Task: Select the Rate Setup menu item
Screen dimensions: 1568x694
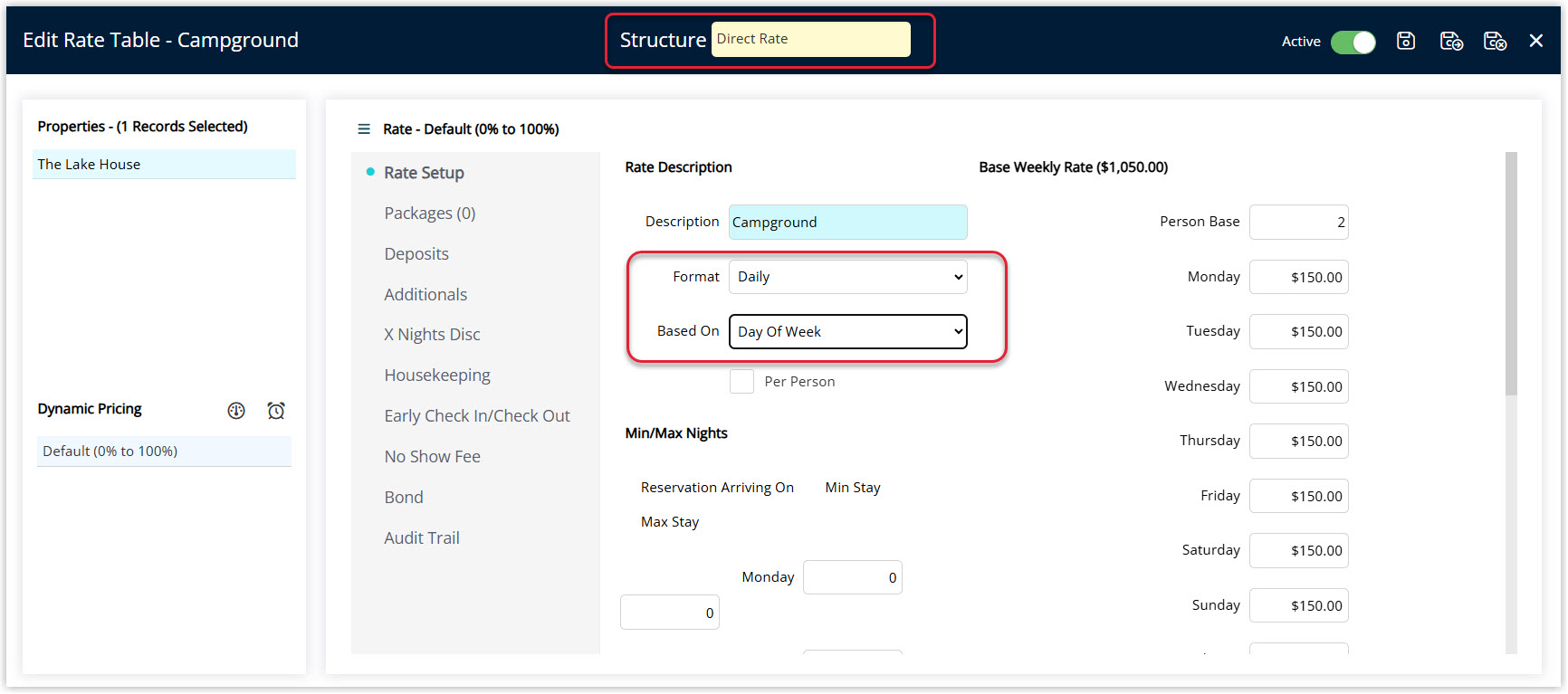Action: 424,173
